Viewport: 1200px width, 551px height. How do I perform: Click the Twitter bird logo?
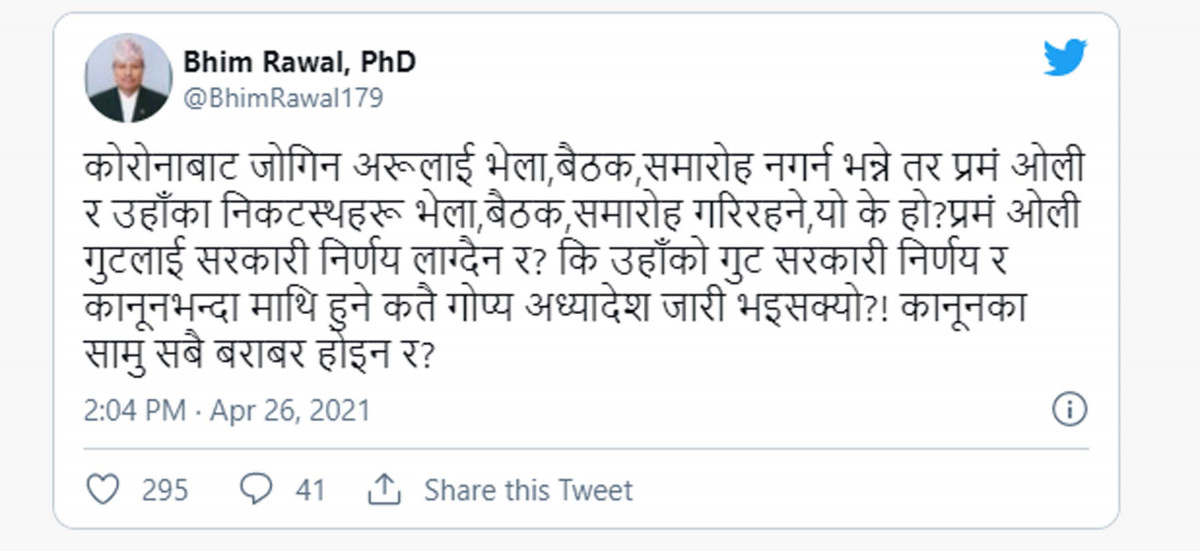[x=1065, y=59]
